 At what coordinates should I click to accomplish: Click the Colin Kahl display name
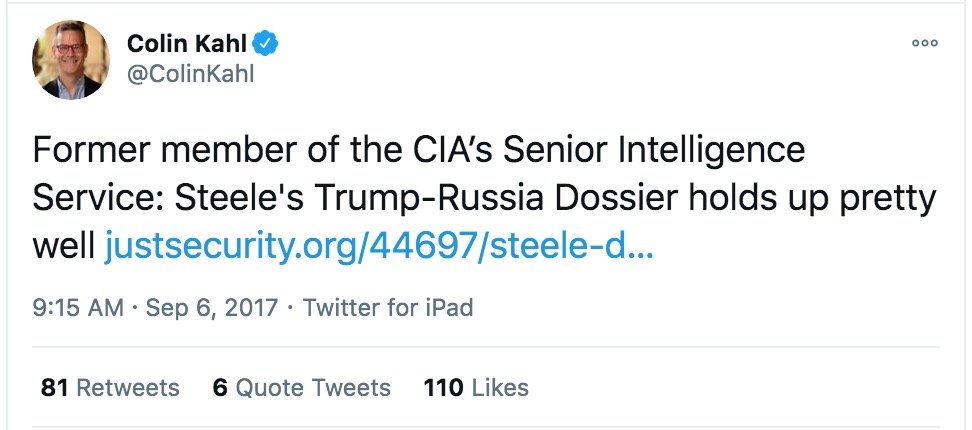[187, 43]
